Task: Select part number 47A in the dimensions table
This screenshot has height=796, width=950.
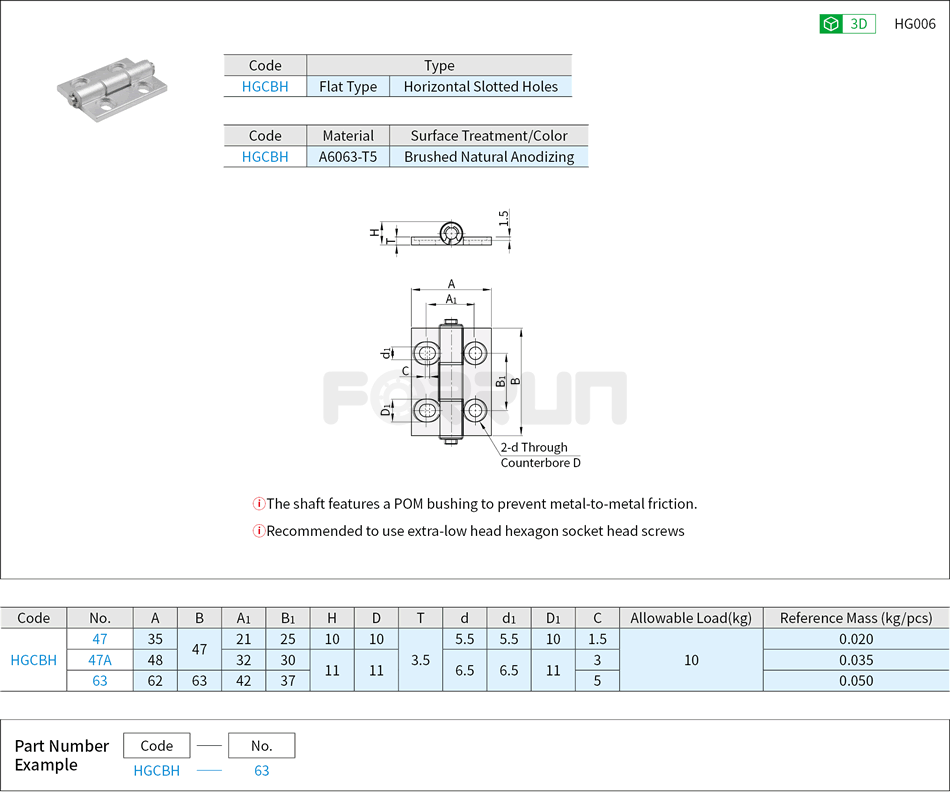Action: click(x=99, y=660)
